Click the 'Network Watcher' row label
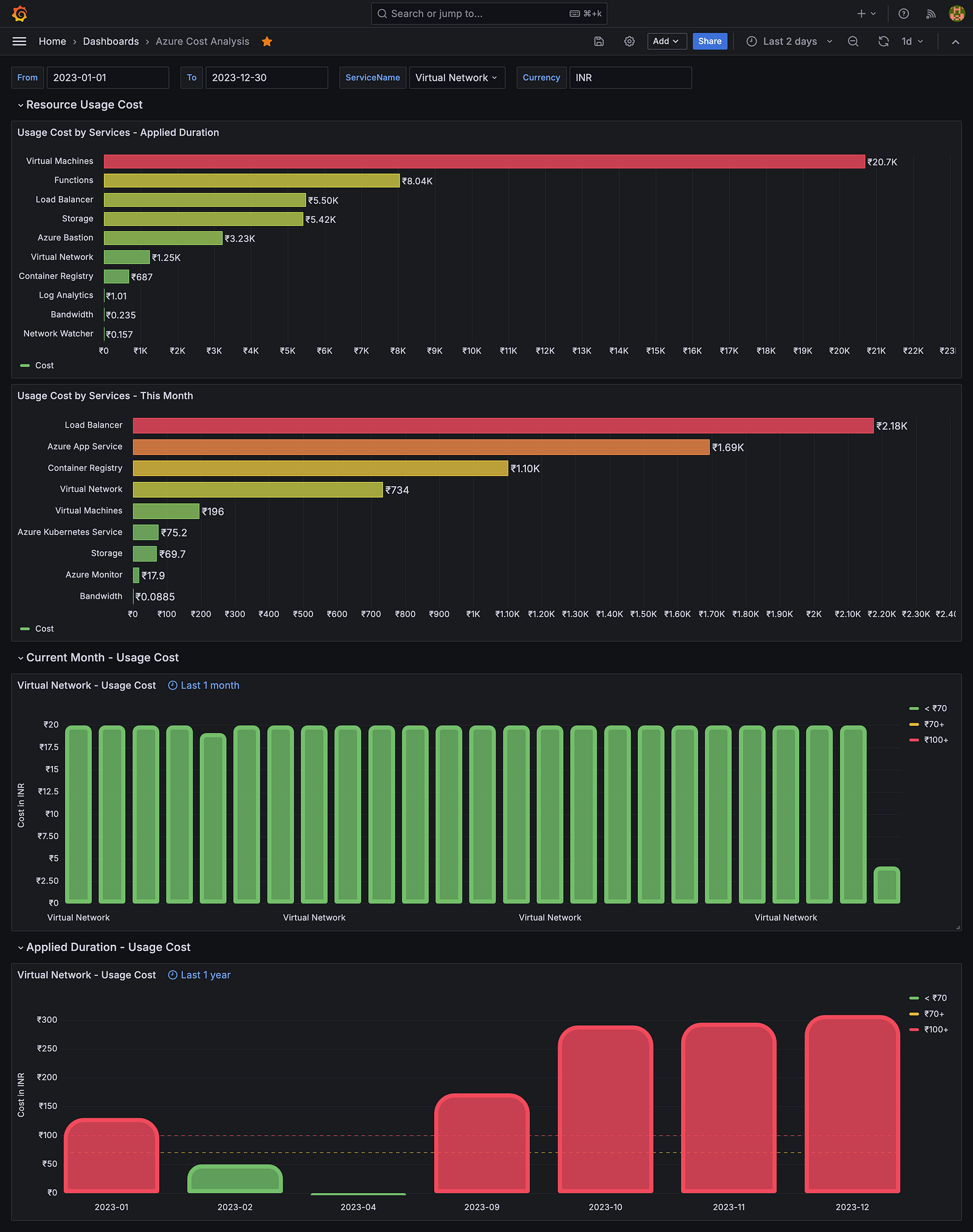This screenshot has width=973, height=1232. point(58,334)
